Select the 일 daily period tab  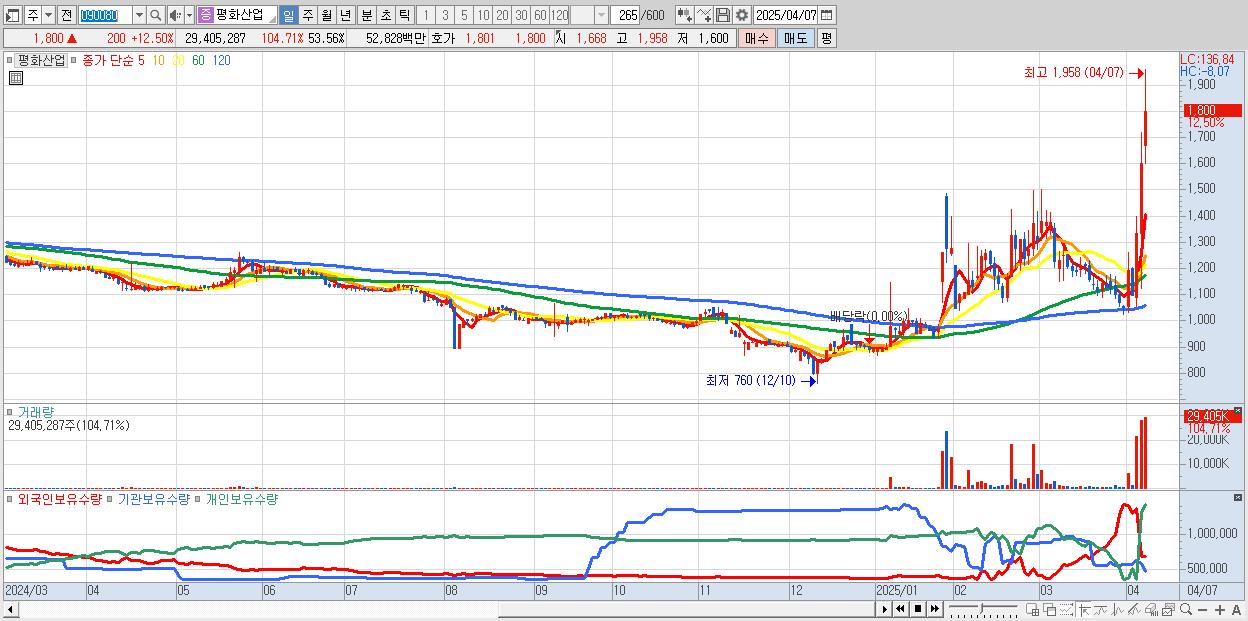tap(288, 15)
